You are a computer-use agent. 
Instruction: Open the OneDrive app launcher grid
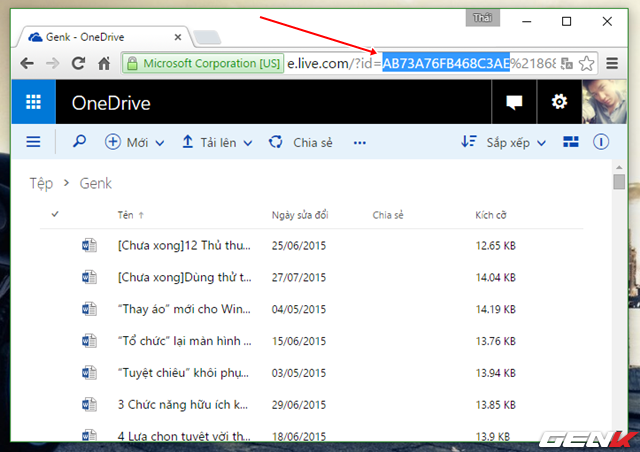click(33, 102)
